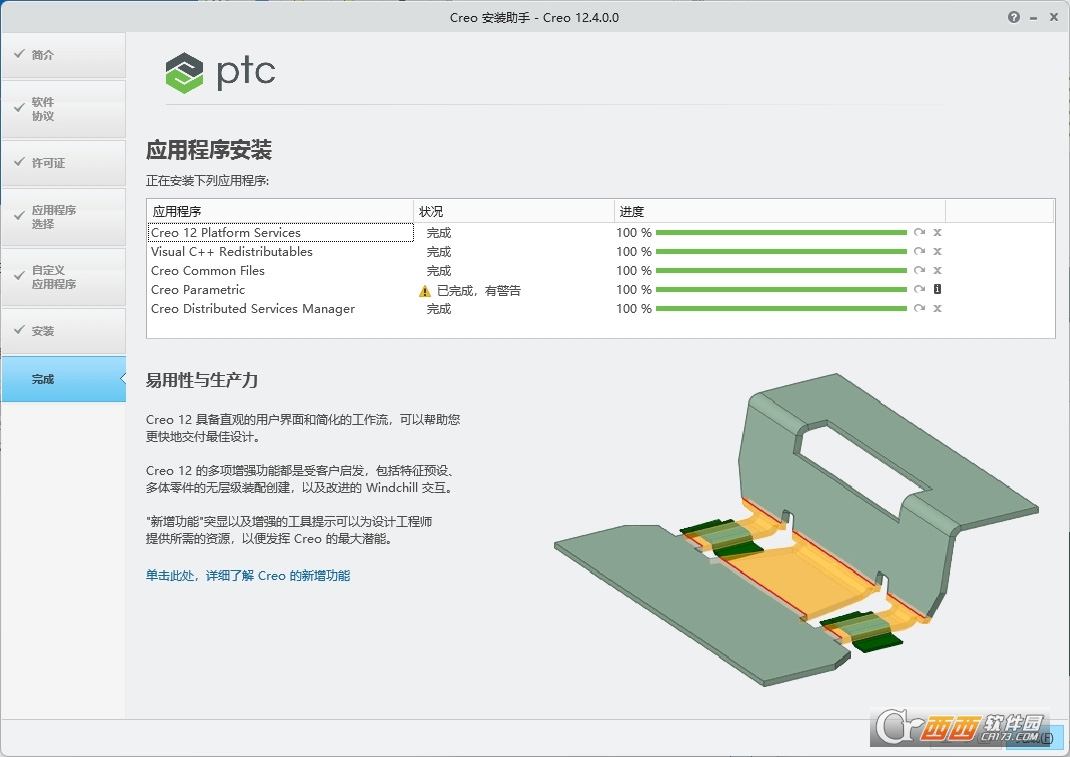Screen dimensions: 1070x757
Task: Close the Creo 安装助手 window
Action: [1054, 17]
